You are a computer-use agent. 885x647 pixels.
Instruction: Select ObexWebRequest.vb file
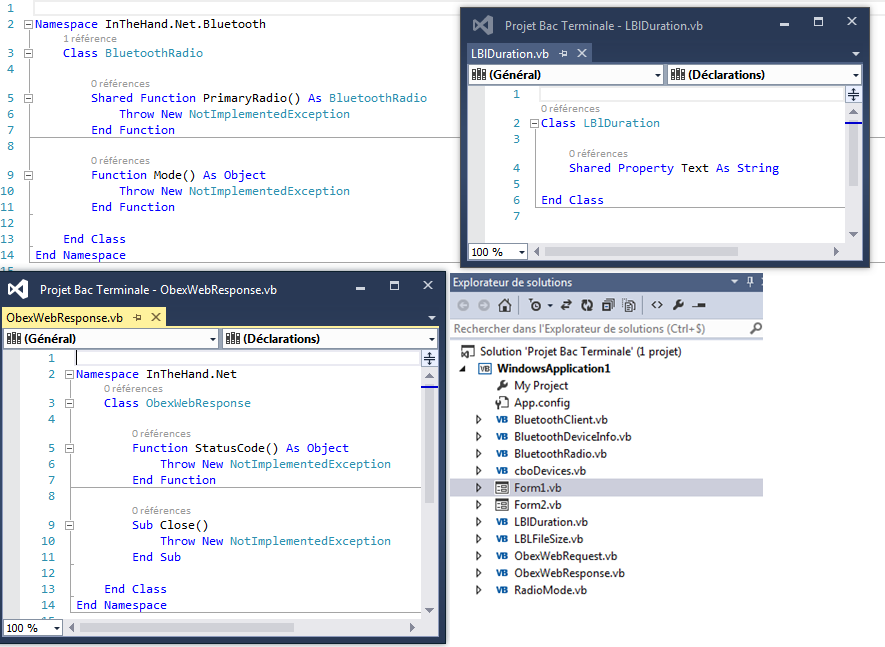point(565,556)
